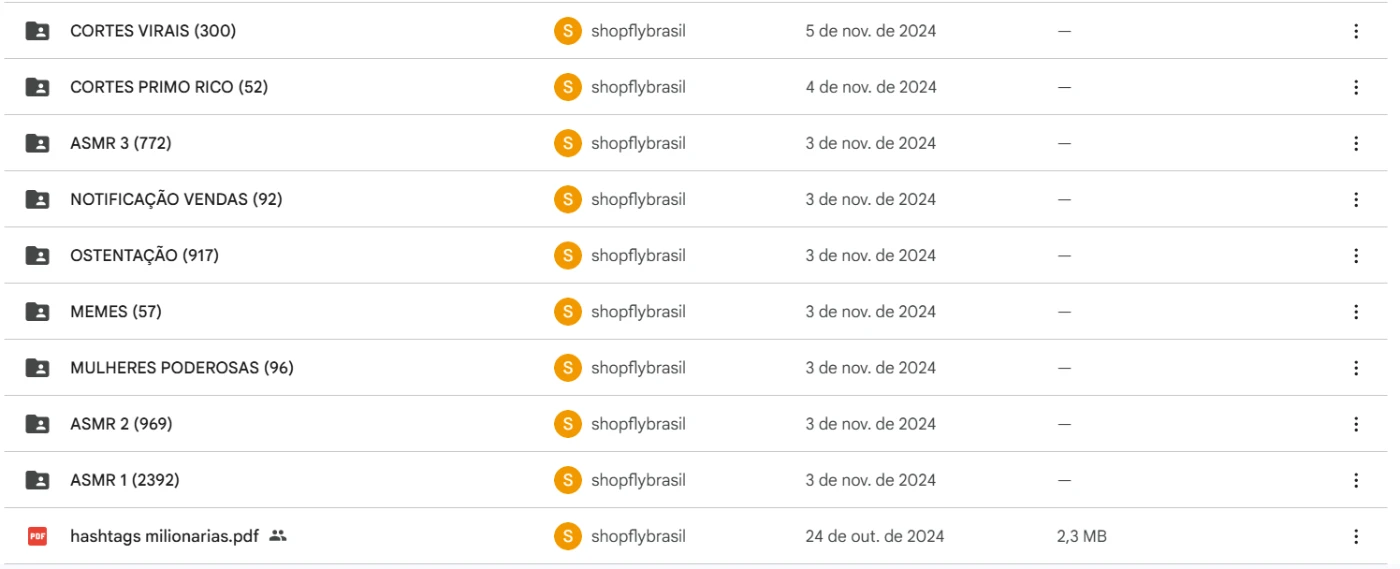
Task: Click owner name shopflybrasil in the OSTENTAÇÃO row
Action: point(638,255)
